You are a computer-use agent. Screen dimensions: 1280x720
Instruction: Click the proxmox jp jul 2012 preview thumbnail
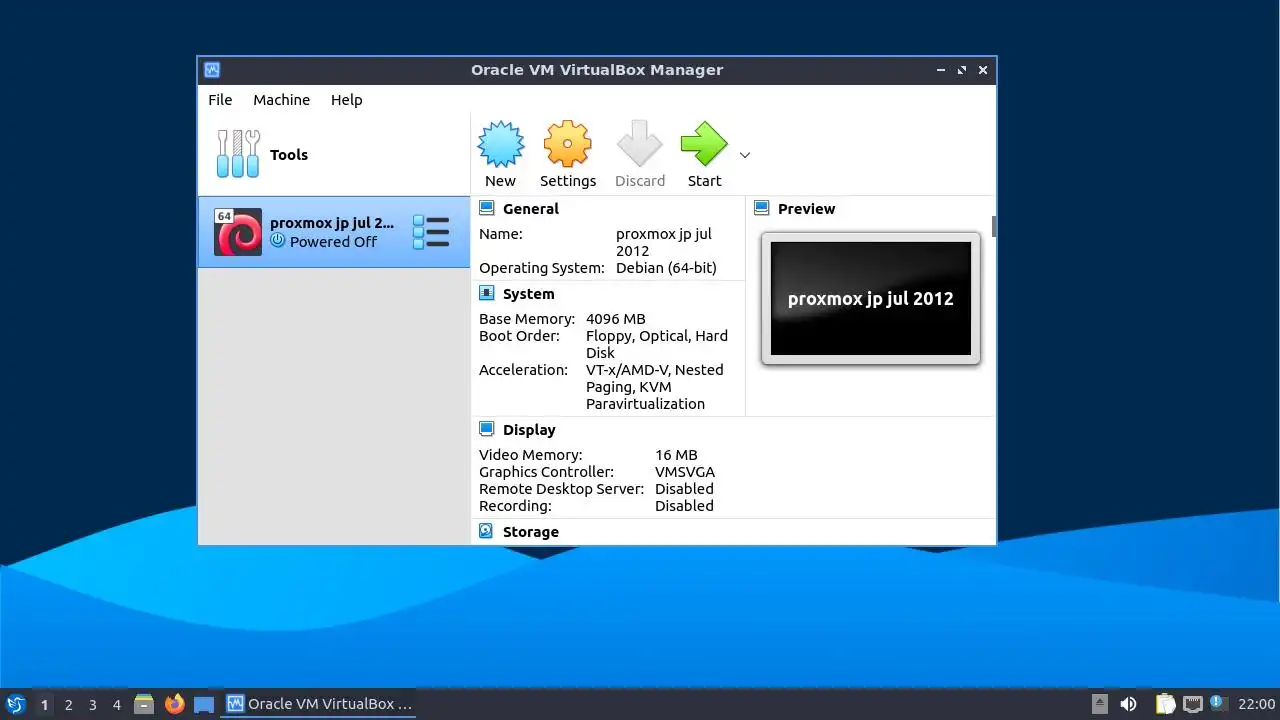tap(870, 298)
